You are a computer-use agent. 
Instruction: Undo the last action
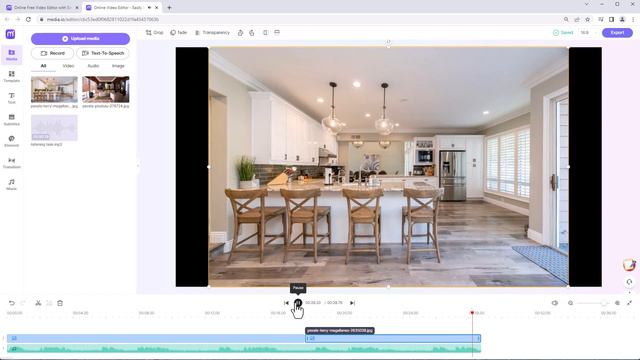(11, 303)
